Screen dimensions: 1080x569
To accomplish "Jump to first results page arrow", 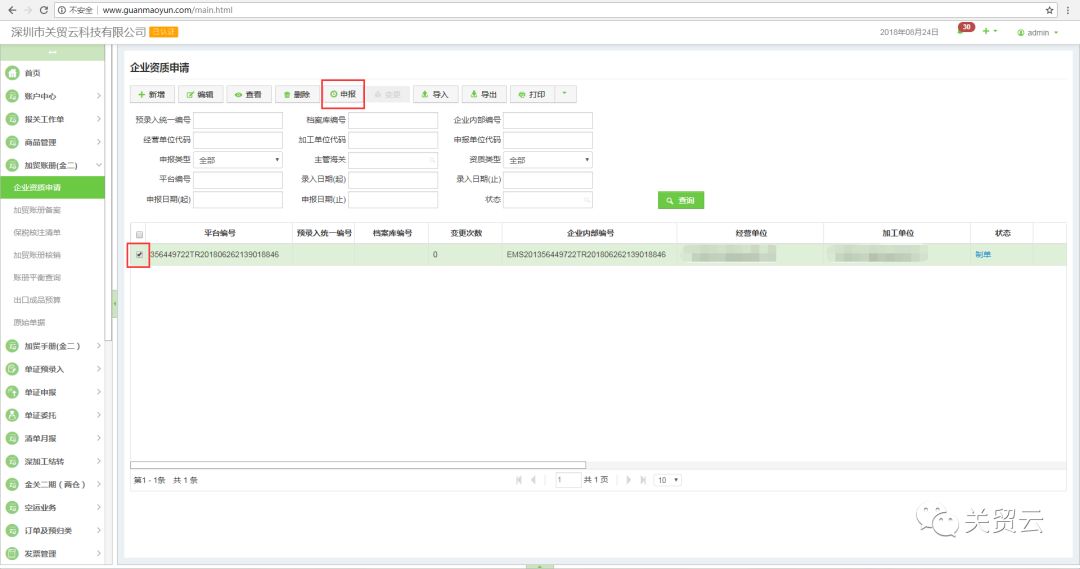I will pyautogui.click(x=519, y=479).
